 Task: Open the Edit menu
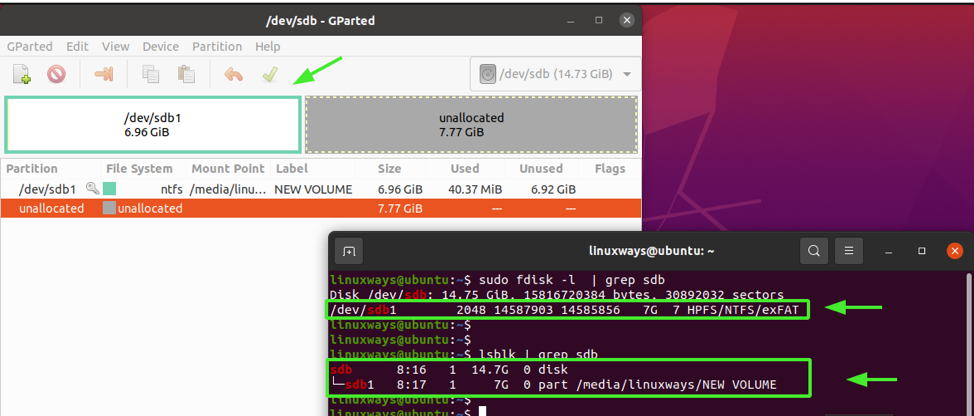coord(77,47)
